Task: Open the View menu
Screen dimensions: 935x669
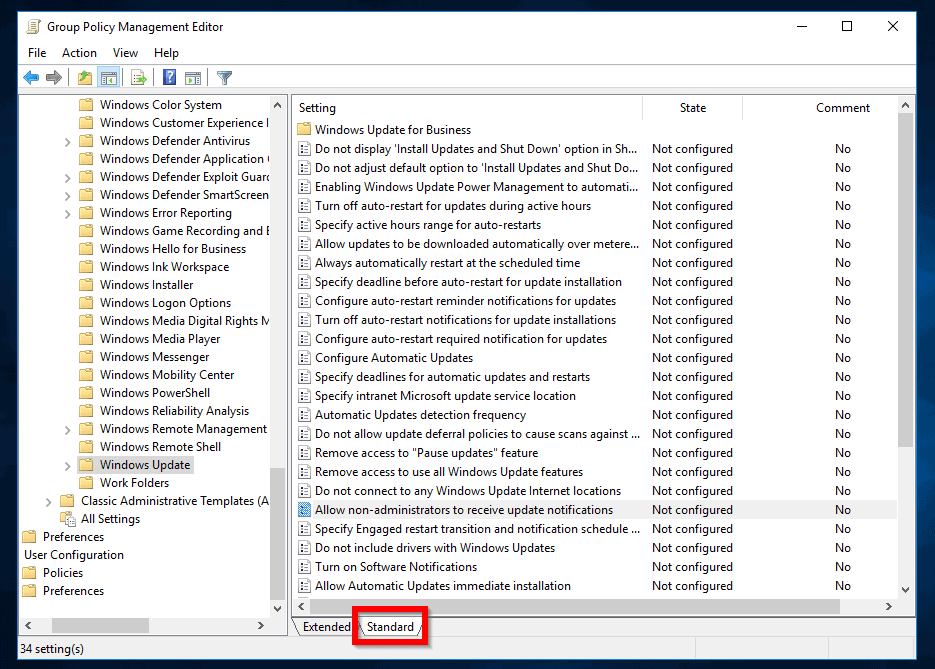Action: click(x=125, y=53)
